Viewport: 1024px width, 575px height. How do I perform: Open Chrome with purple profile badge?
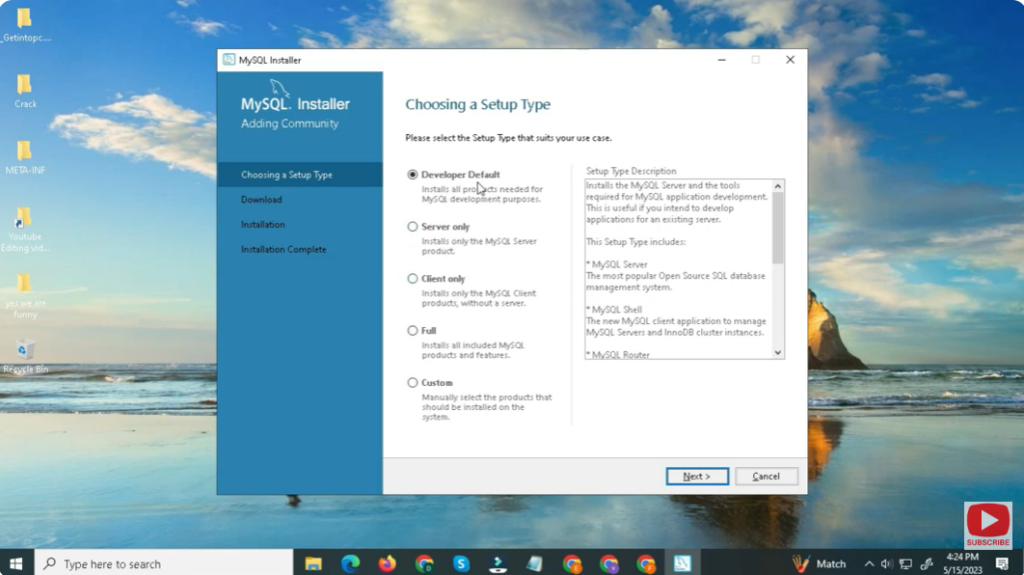609,563
